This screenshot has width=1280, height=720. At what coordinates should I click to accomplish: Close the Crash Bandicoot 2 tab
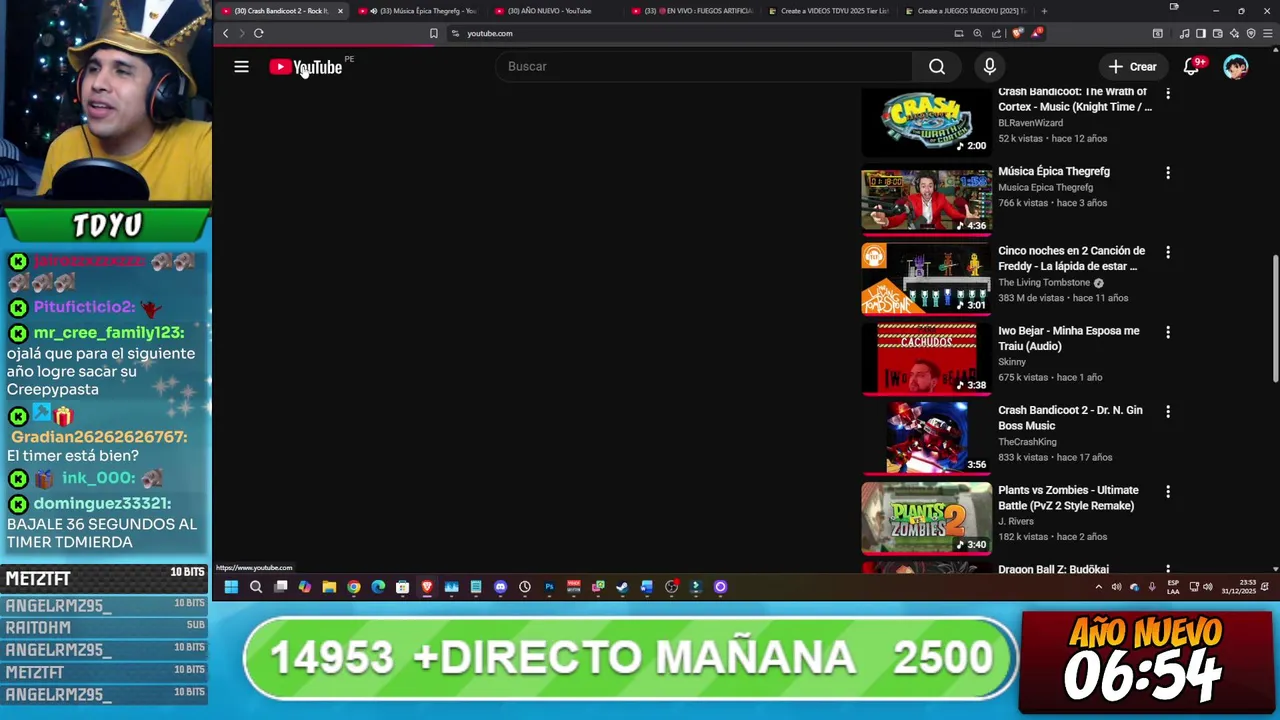(x=340, y=11)
